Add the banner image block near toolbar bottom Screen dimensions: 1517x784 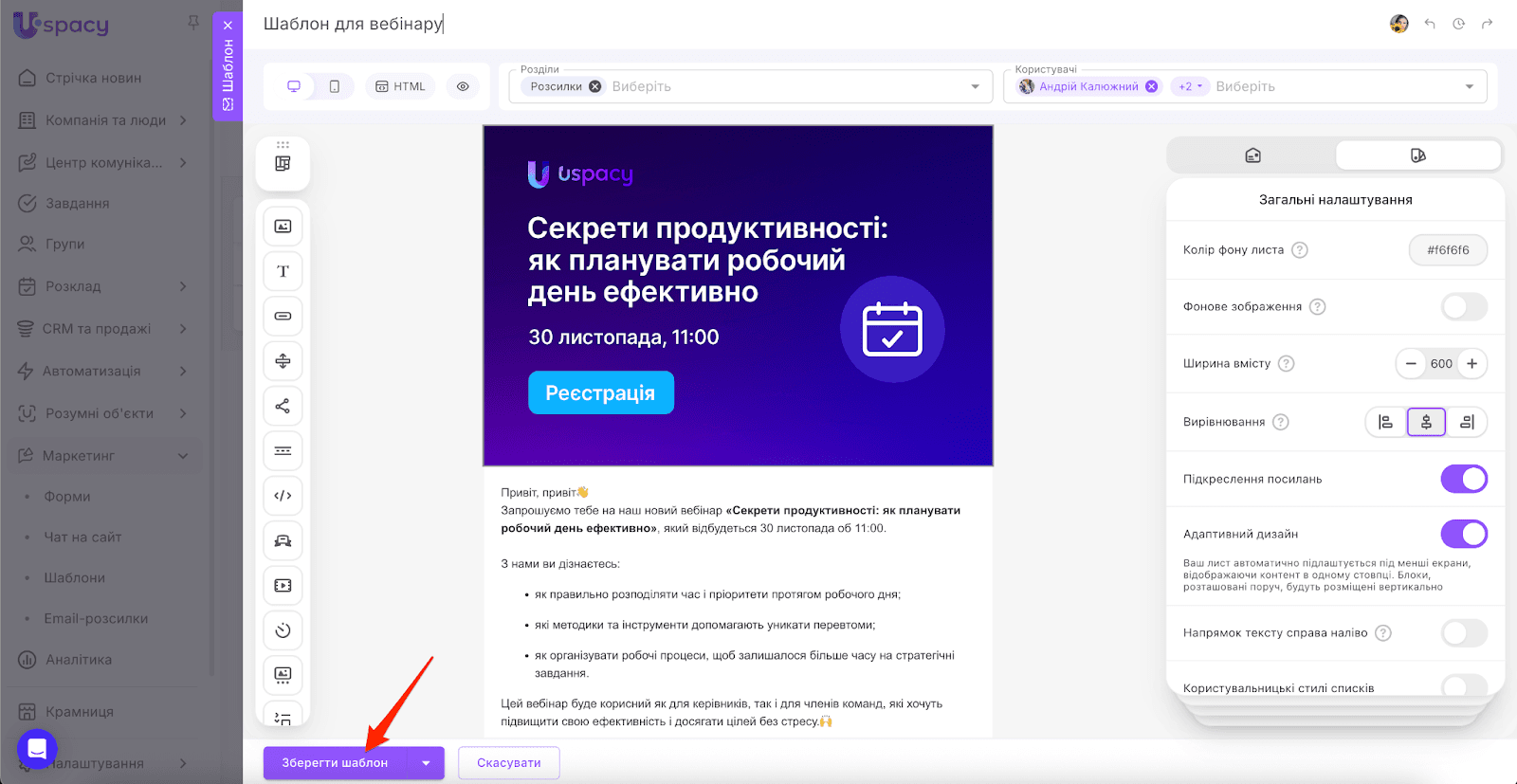(x=283, y=675)
